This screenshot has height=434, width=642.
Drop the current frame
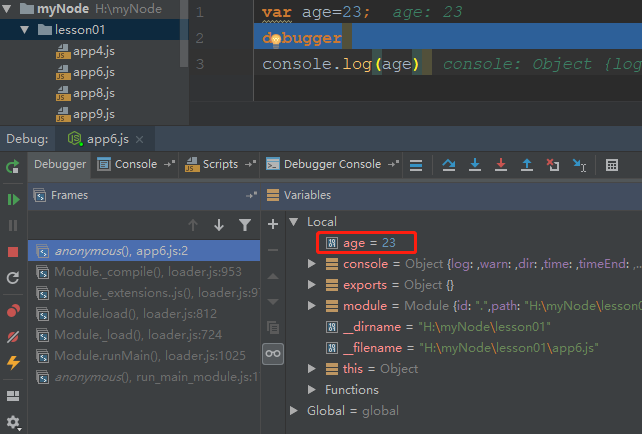pos(553,165)
